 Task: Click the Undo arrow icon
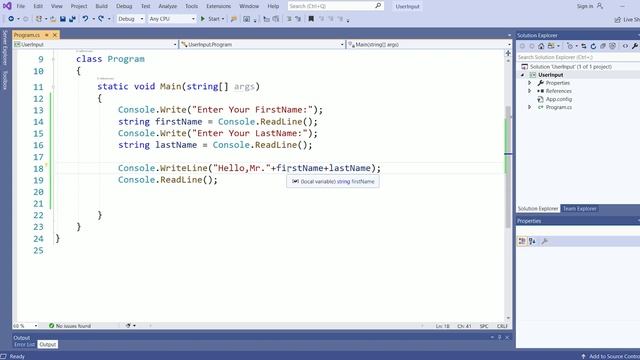point(85,19)
